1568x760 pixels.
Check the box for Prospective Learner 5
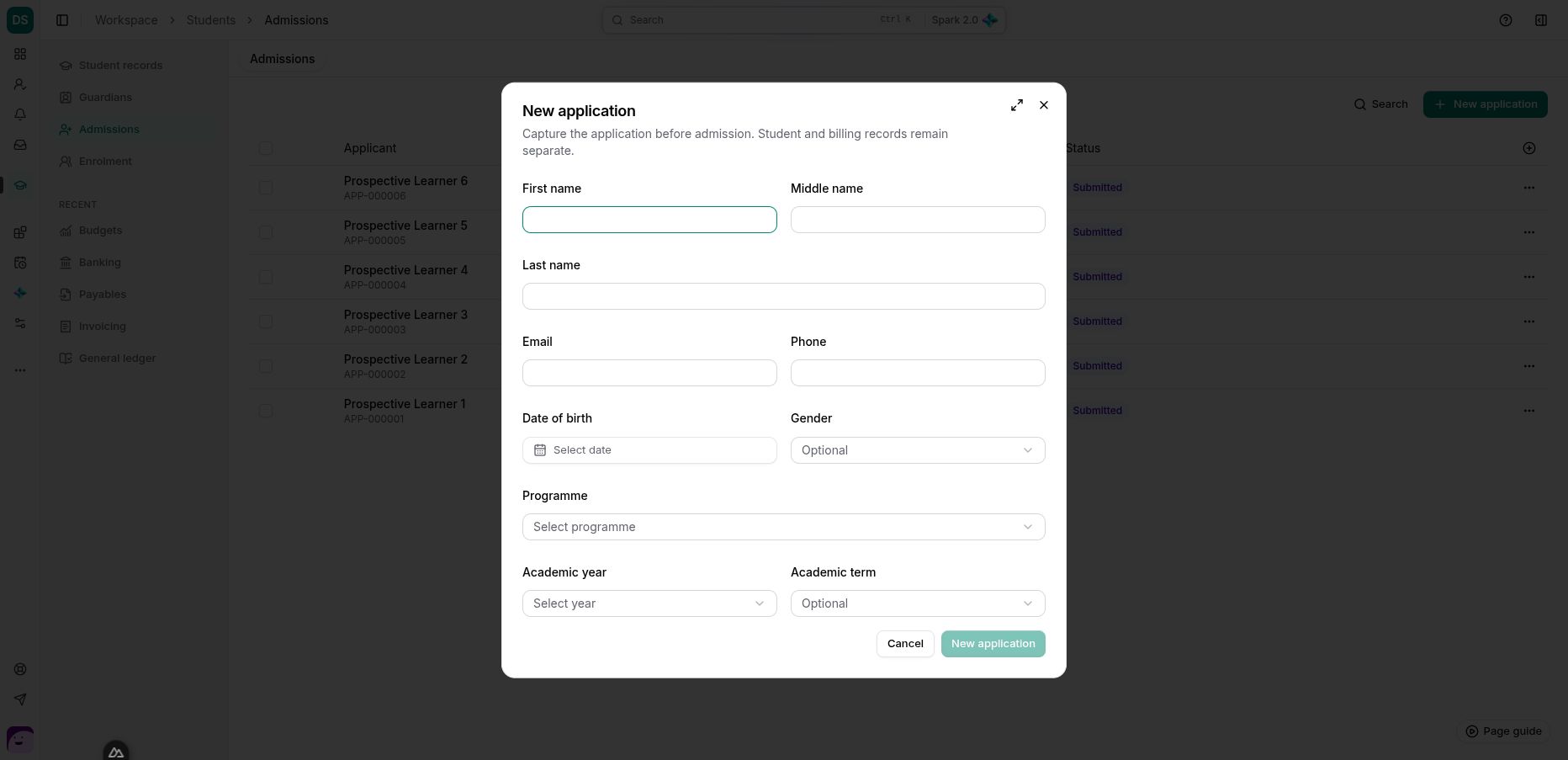(266, 232)
